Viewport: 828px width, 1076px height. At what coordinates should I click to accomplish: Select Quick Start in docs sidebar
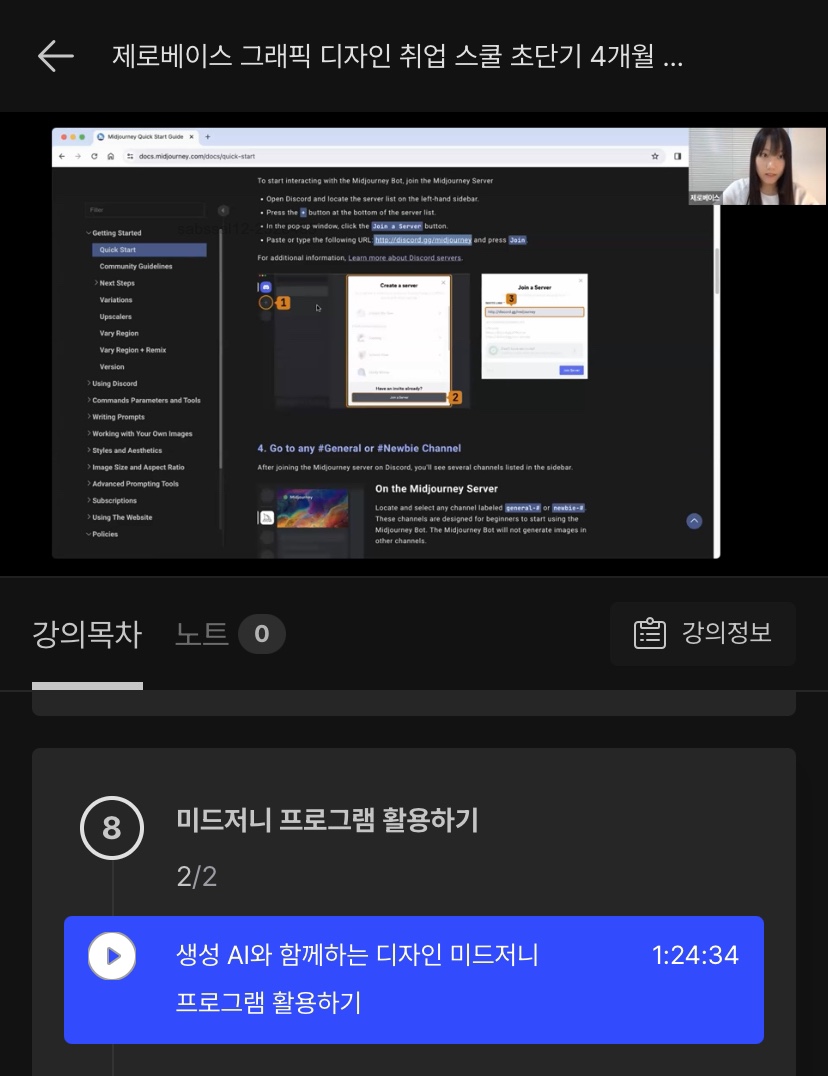coord(150,250)
